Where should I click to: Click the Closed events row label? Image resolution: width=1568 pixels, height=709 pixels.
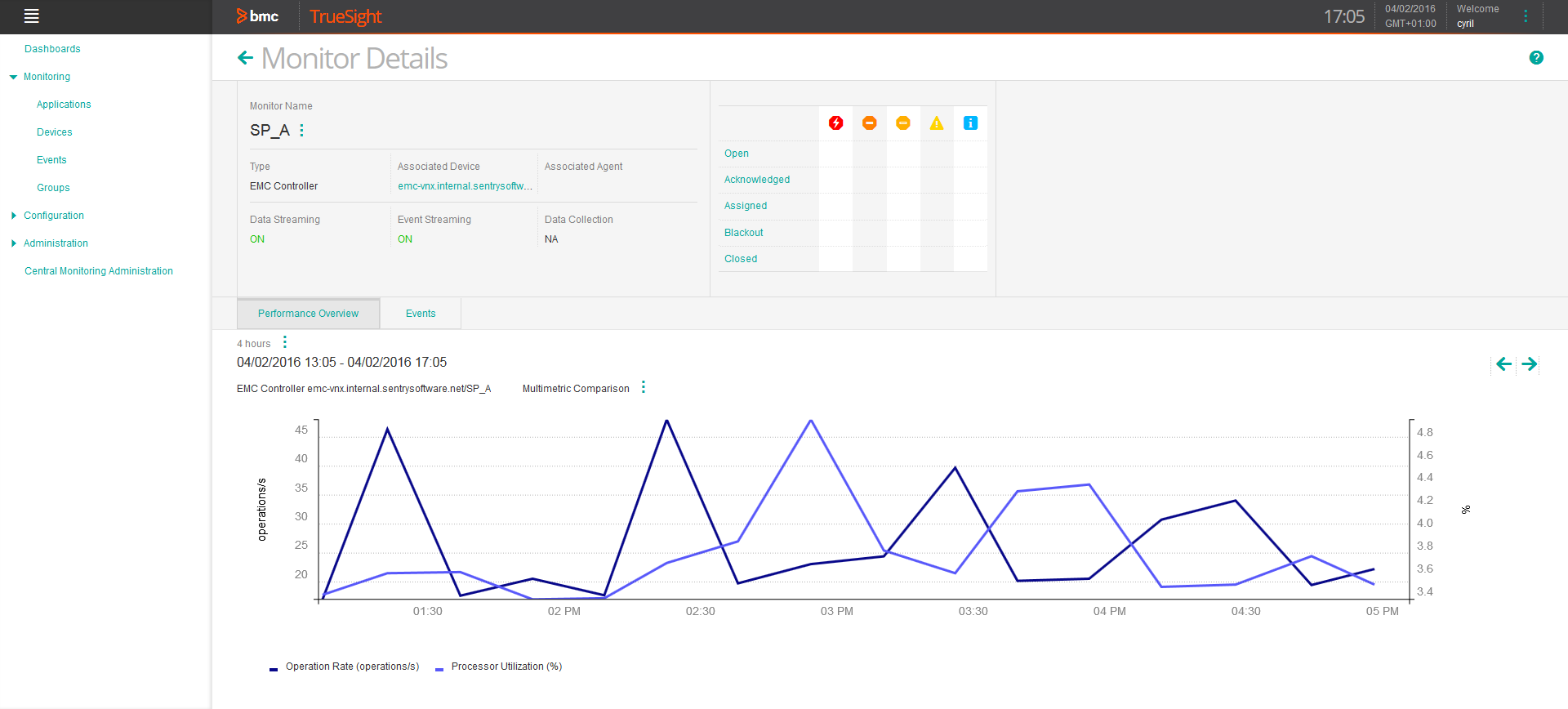741,259
